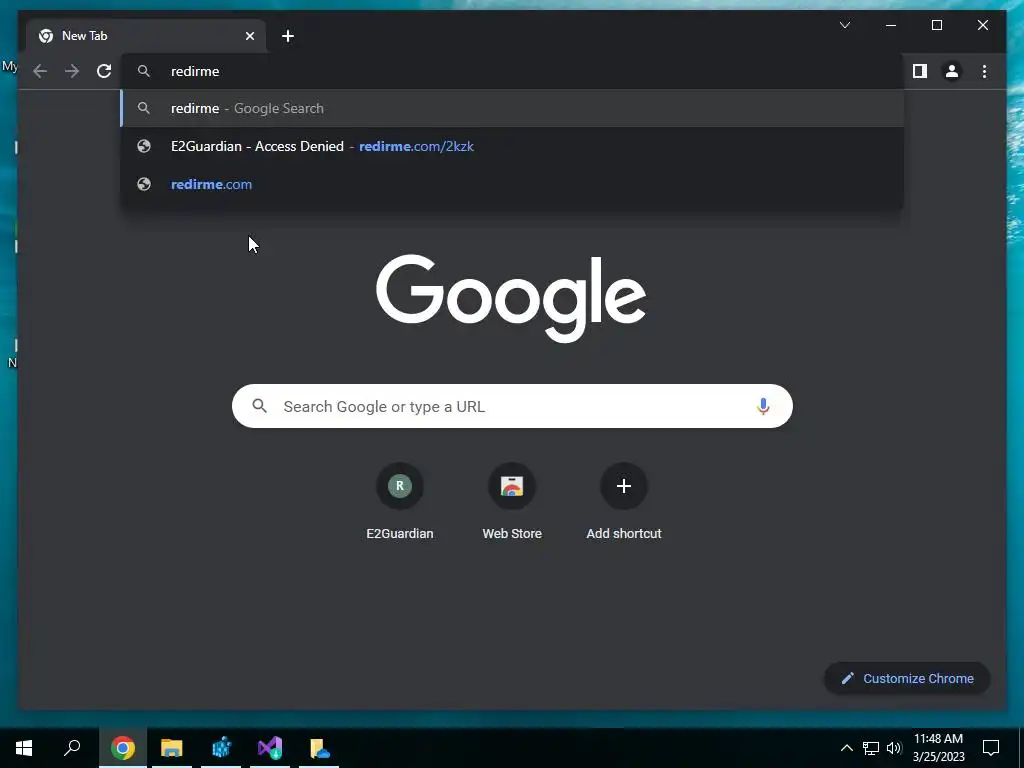
Task: Open the taskbar clock and date
Action: 938,748
